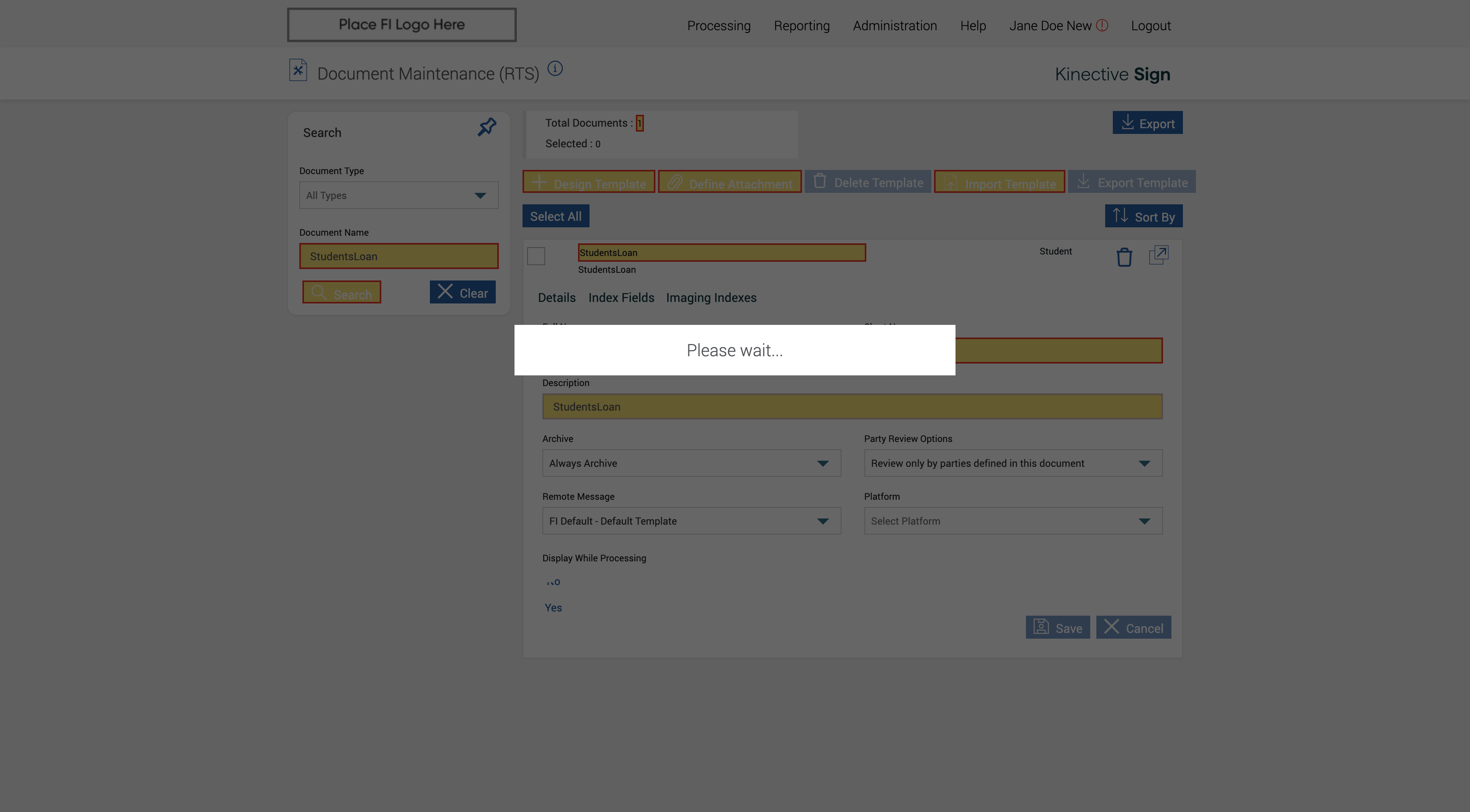
Task: Check the StudentsLoan row checkbox
Action: [536, 256]
